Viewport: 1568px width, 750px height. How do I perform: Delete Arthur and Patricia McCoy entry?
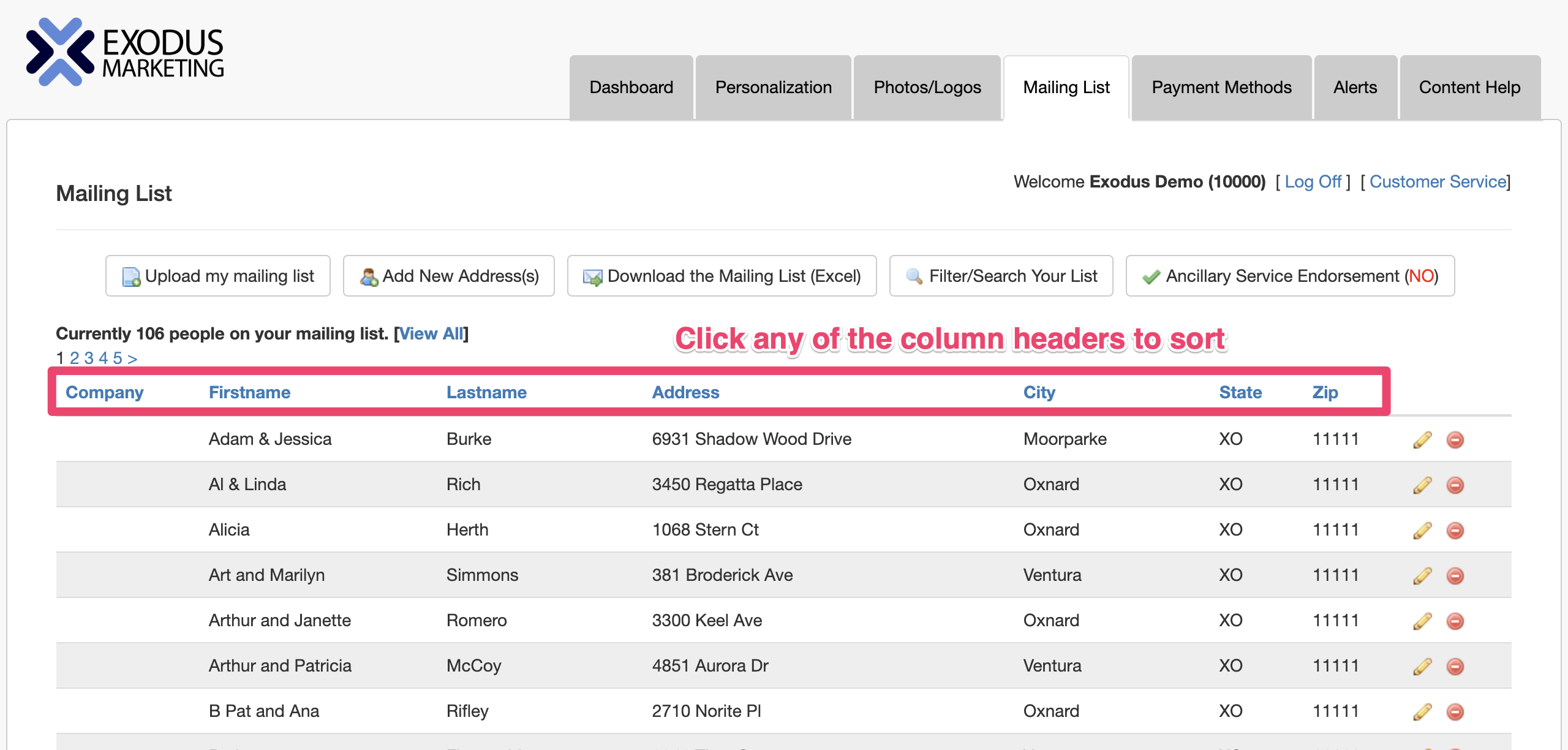[1455, 666]
